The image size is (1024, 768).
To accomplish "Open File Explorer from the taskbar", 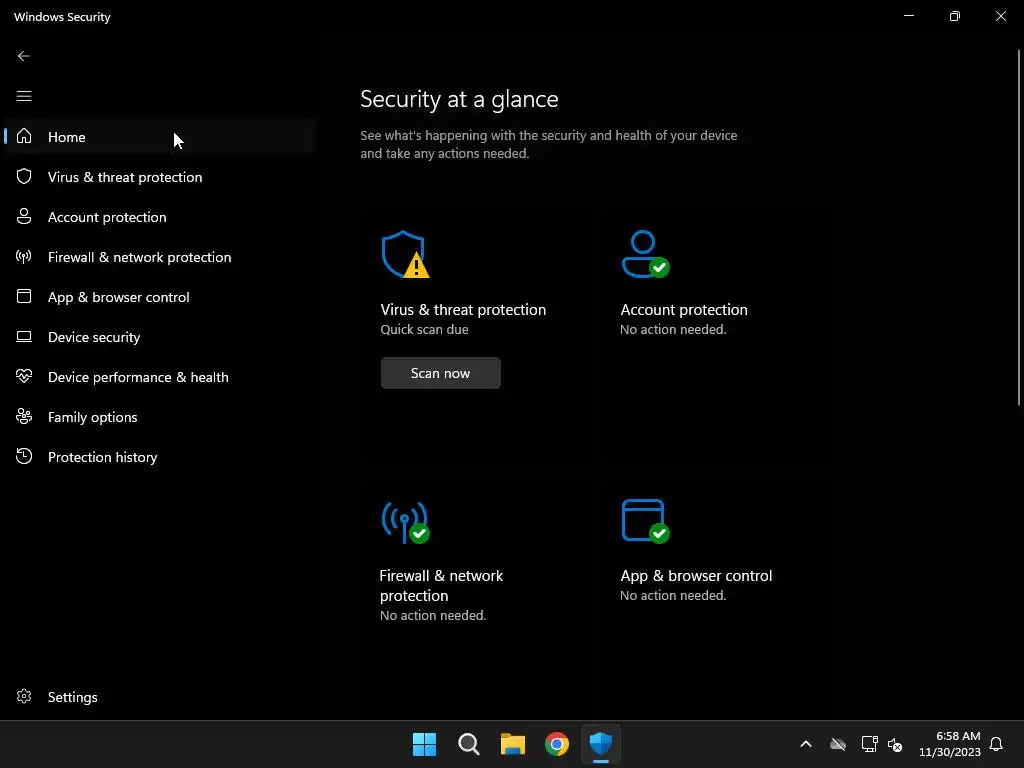I will coord(513,744).
